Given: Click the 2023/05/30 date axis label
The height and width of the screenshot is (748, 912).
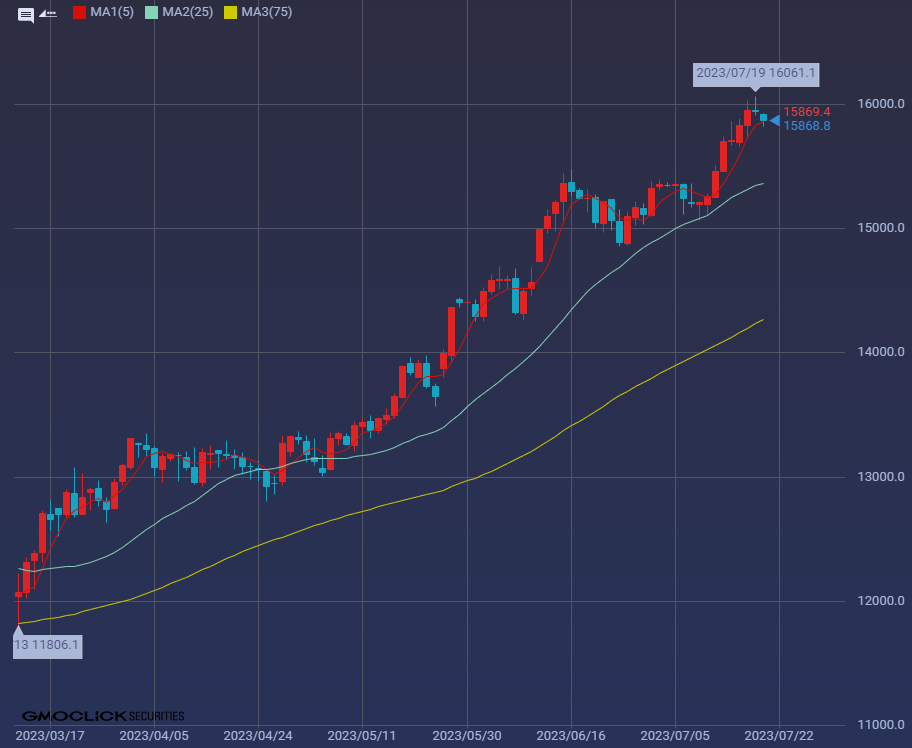Looking at the screenshot, I should (x=466, y=736).
